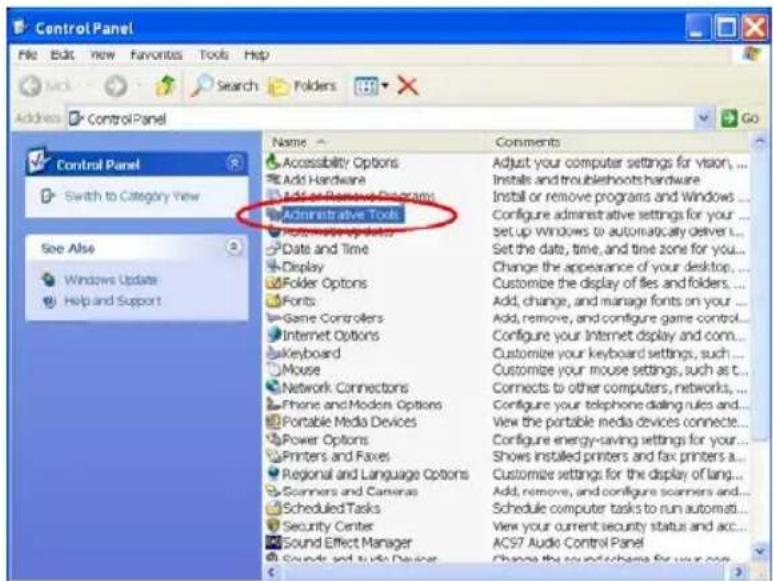Select the Mouse icon
This screenshot has width=773, height=581.
pos(274,369)
